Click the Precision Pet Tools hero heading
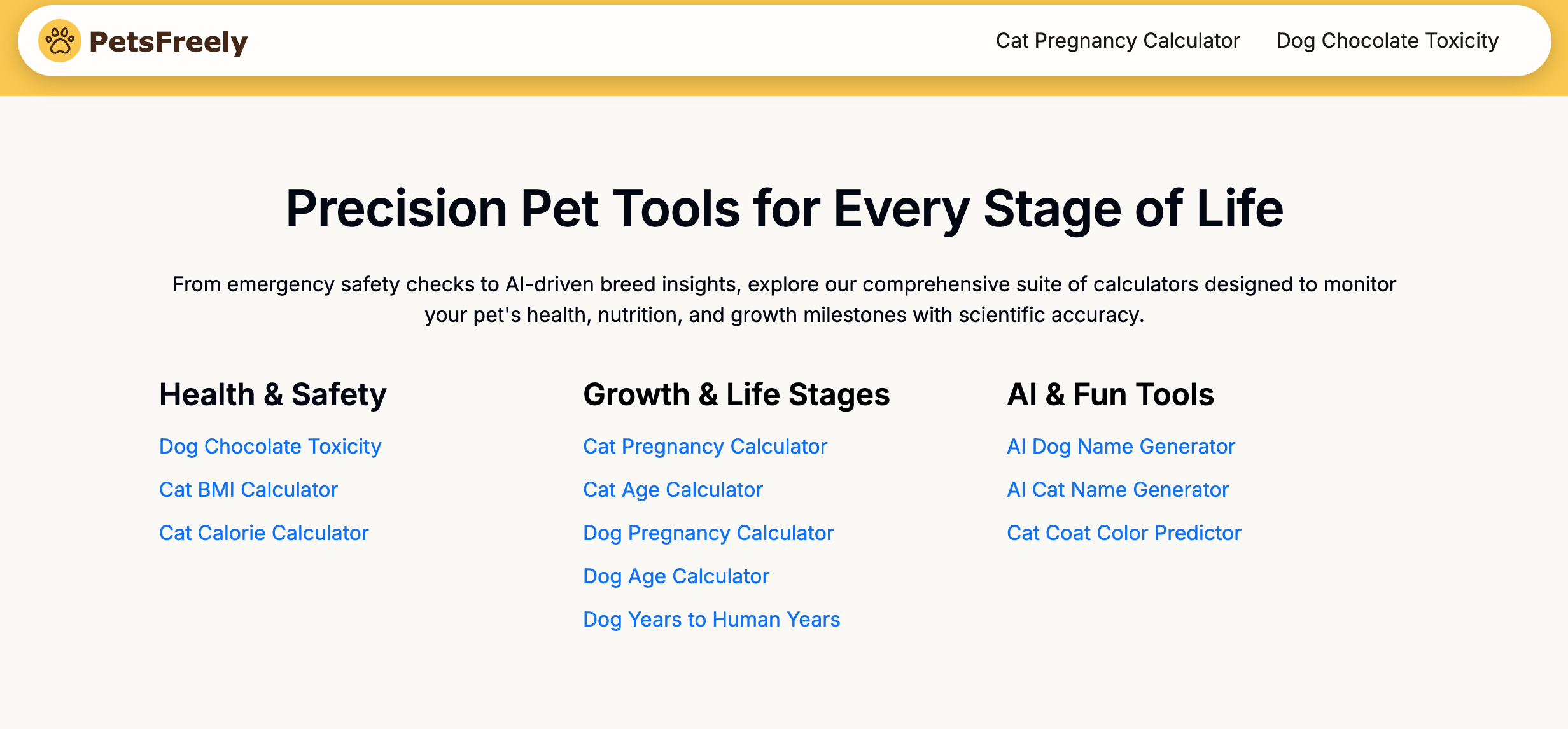This screenshot has height=729, width=1568. click(x=783, y=209)
